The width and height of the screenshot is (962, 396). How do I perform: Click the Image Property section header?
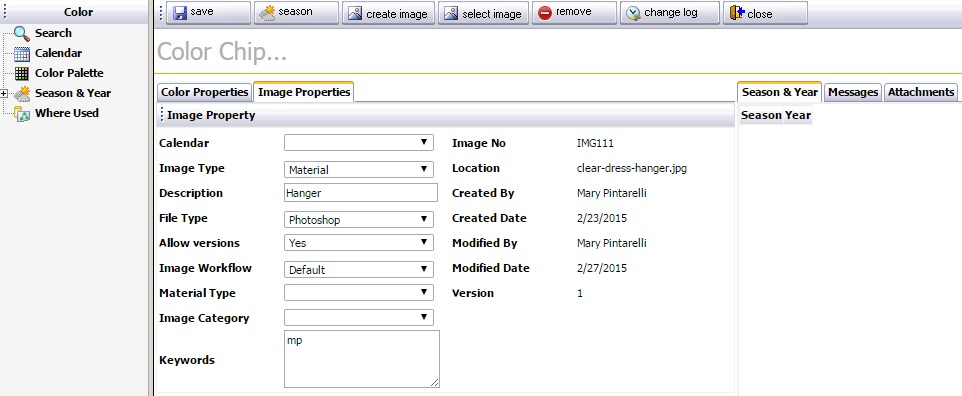tap(445, 115)
